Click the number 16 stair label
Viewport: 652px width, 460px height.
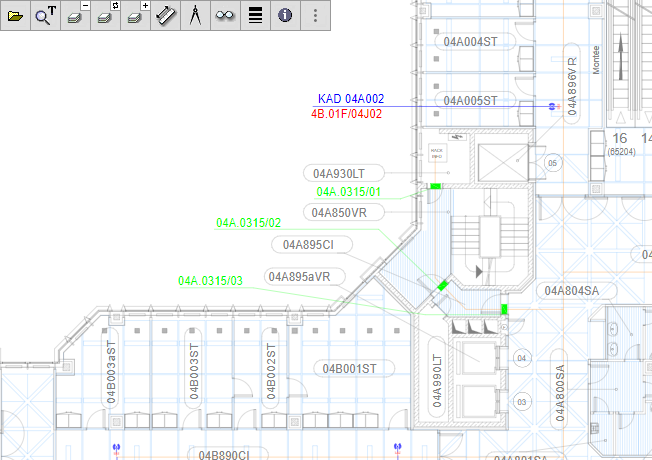[620, 138]
